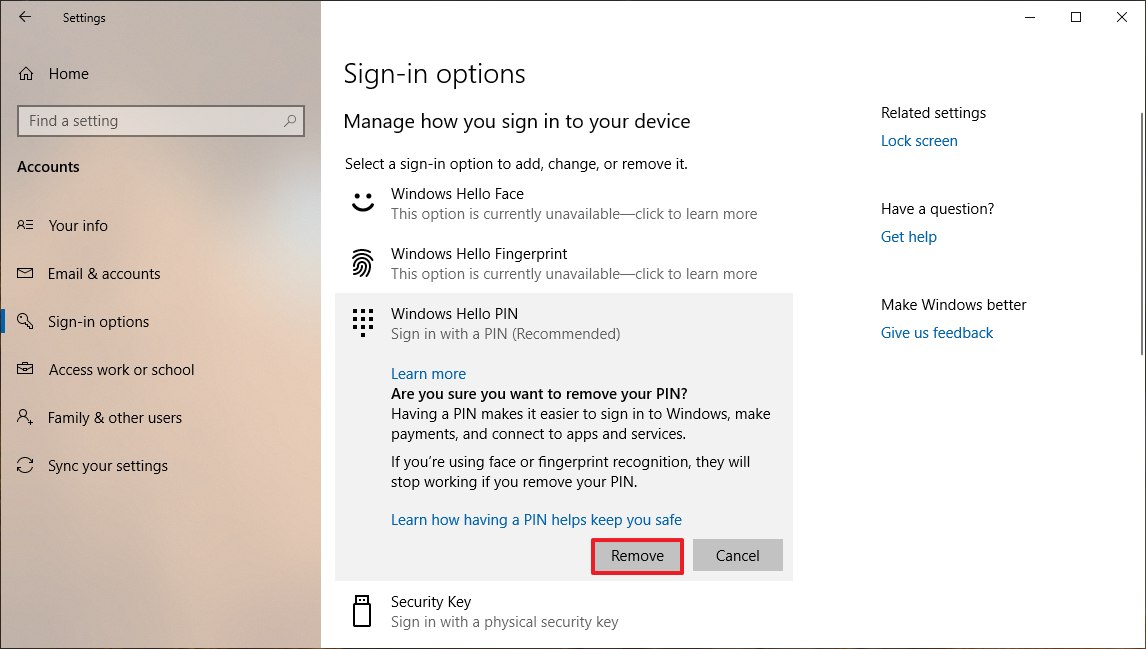The height and width of the screenshot is (649, 1146).
Task: Click the Get help link
Action: tap(908, 237)
